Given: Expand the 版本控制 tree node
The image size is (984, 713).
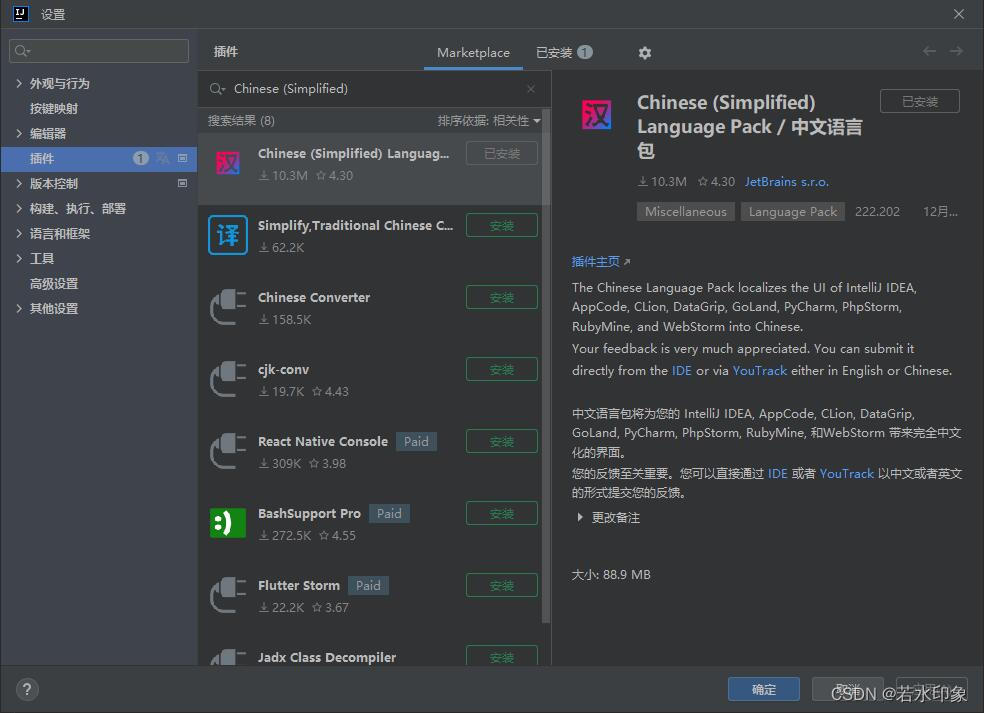Looking at the screenshot, I should pyautogui.click(x=19, y=183).
